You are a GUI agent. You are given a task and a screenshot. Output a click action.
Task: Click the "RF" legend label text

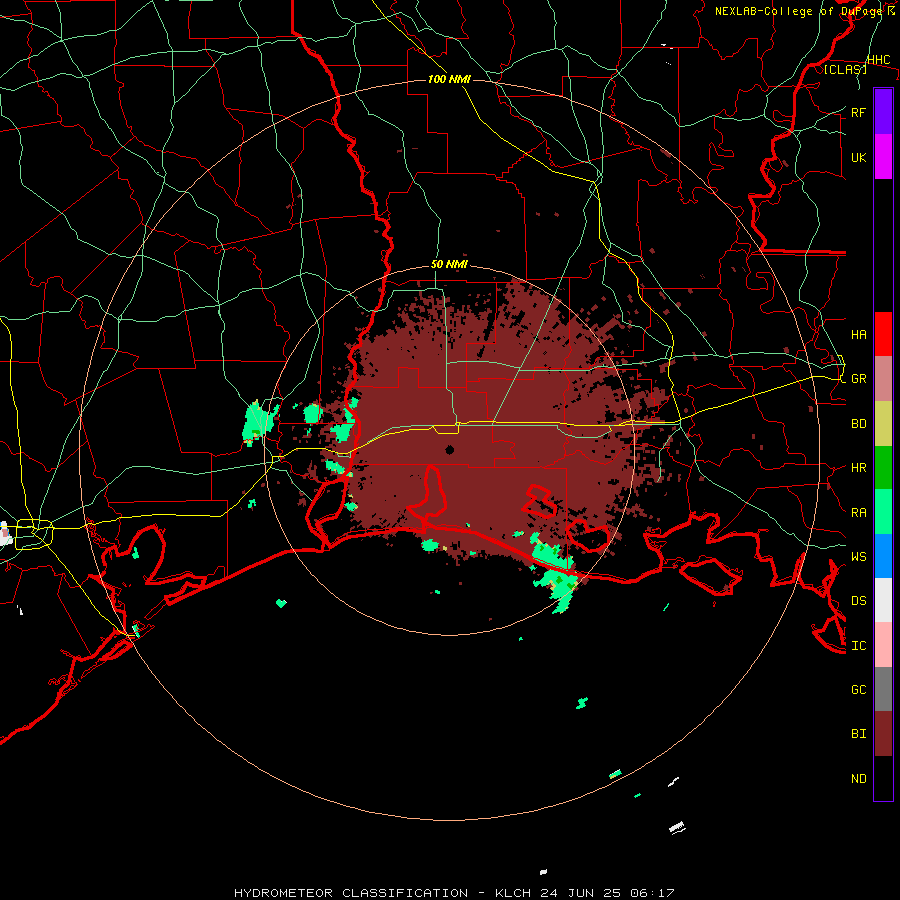tap(858, 112)
